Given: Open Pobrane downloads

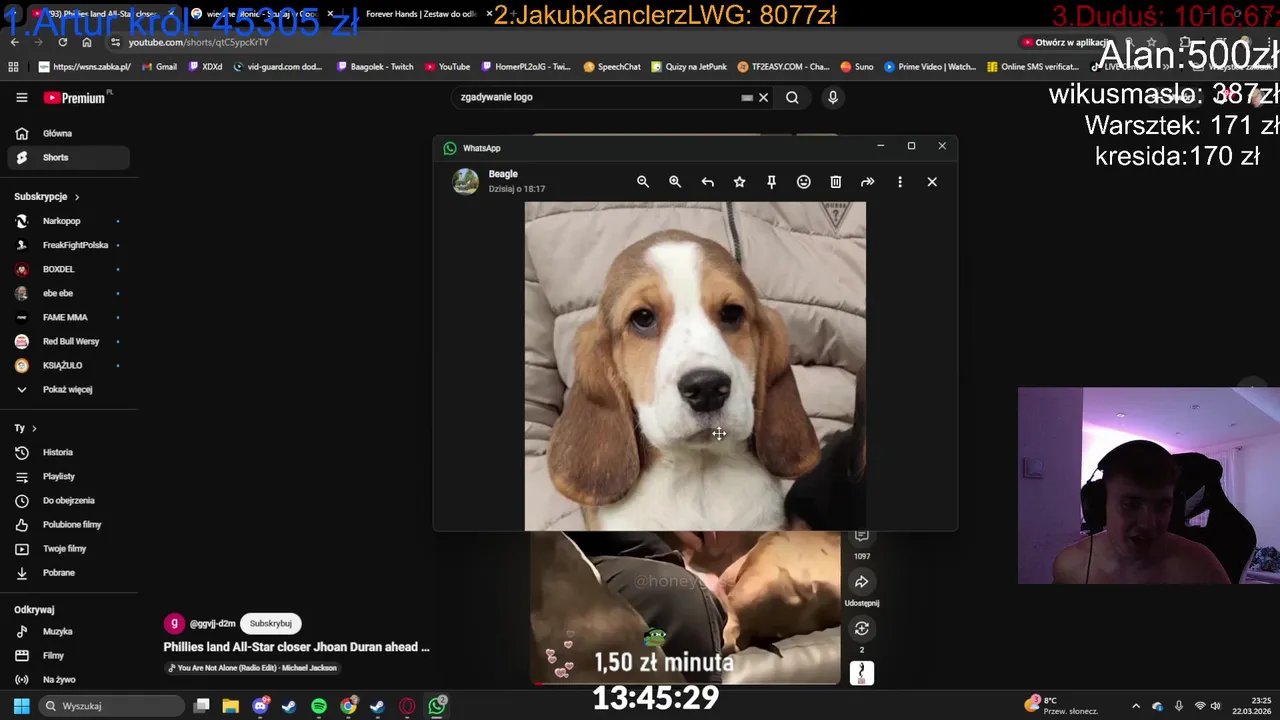Looking at the screenshot, I should [68, 572].
